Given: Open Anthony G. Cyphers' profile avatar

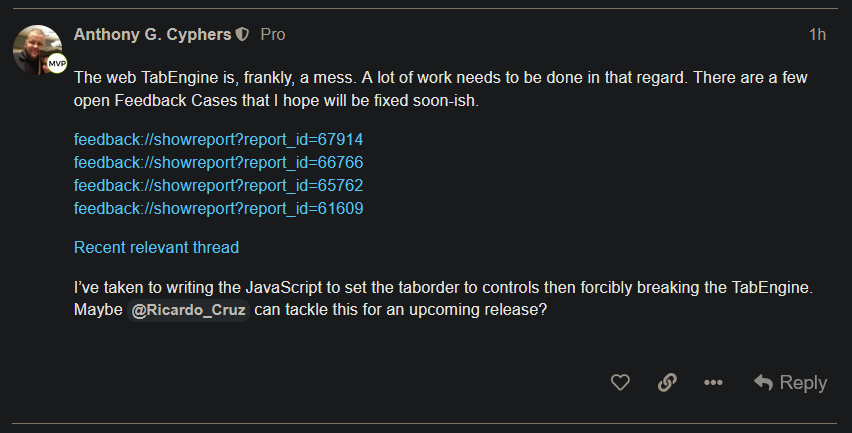Looking at the screenshot, I should (x=38, y=49).
